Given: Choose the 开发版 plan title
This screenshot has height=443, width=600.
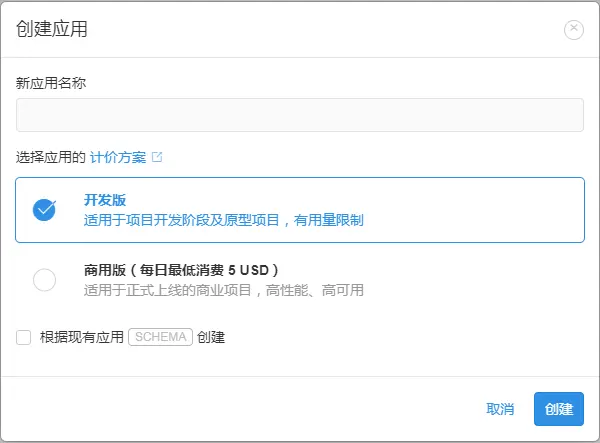Looking at the screenshot, I should click(x=105, y=200).
